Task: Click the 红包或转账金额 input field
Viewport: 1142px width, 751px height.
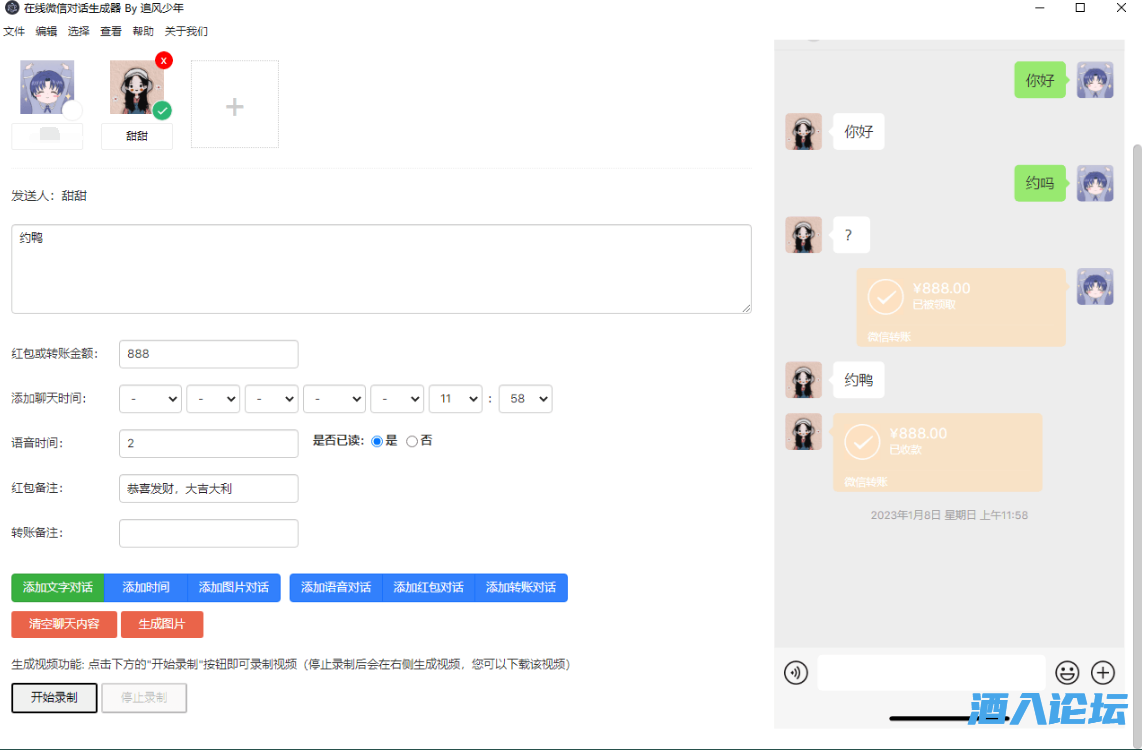Action: click(x=208, y=354)
